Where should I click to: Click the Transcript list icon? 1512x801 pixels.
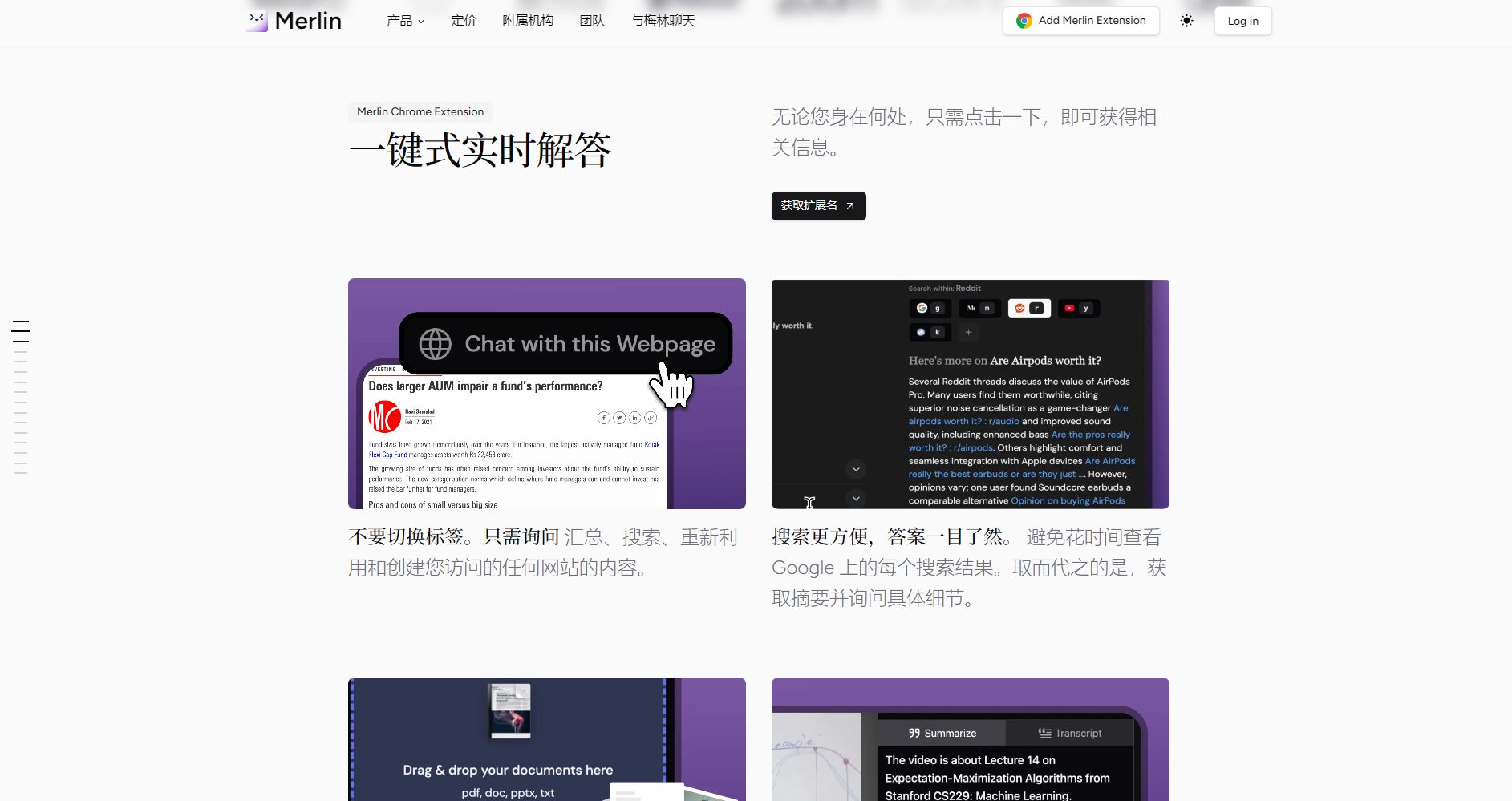point(1044,732)
